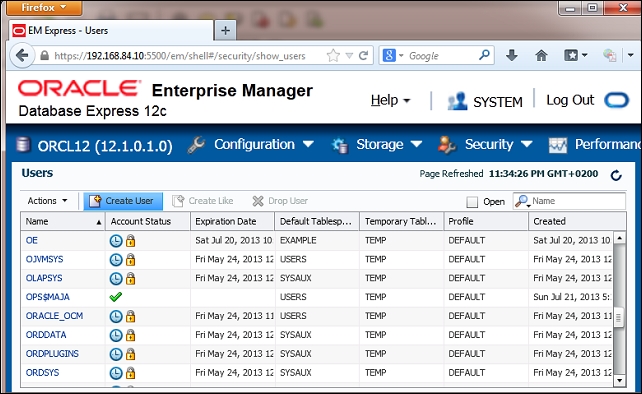Image resolution: width=642 pixels, height=394 pixels.
Task: Go back with the browser arrow
Action: [x=22, y=55]
